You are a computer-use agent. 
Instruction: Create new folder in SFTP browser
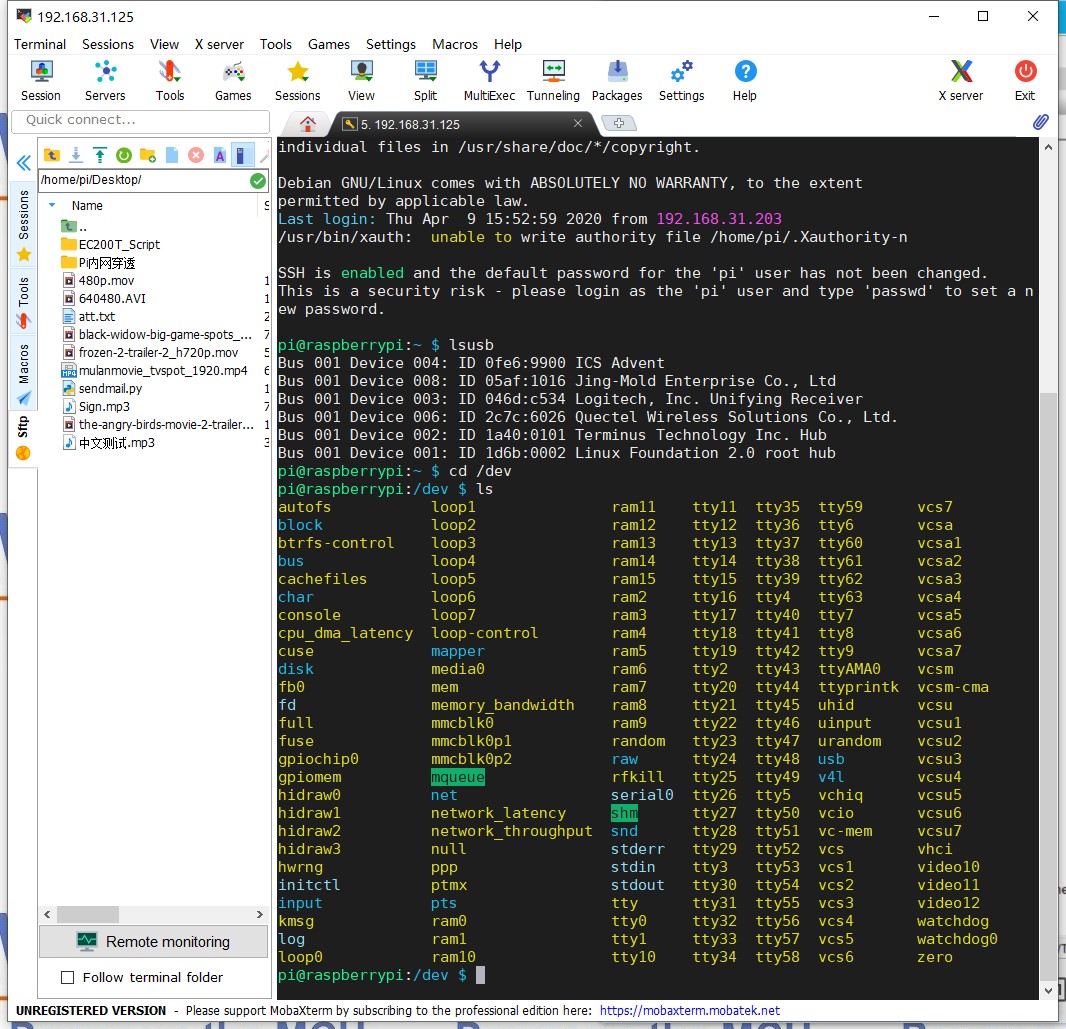(148, 155)
